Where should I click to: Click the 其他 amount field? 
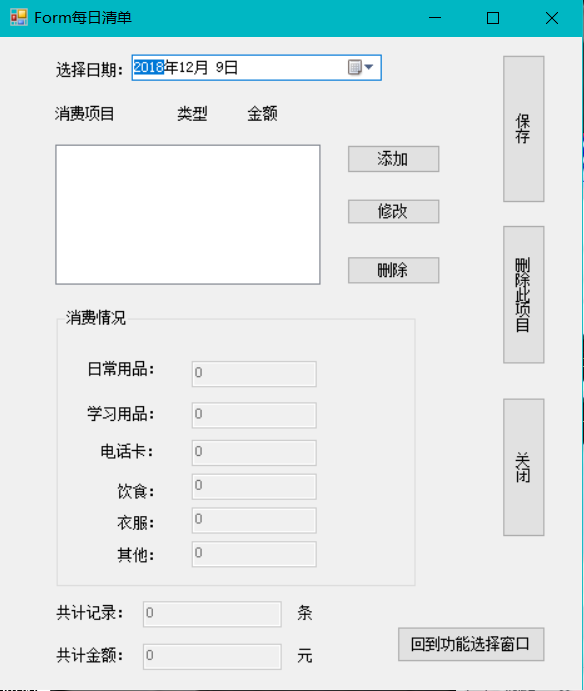[254, 554]
